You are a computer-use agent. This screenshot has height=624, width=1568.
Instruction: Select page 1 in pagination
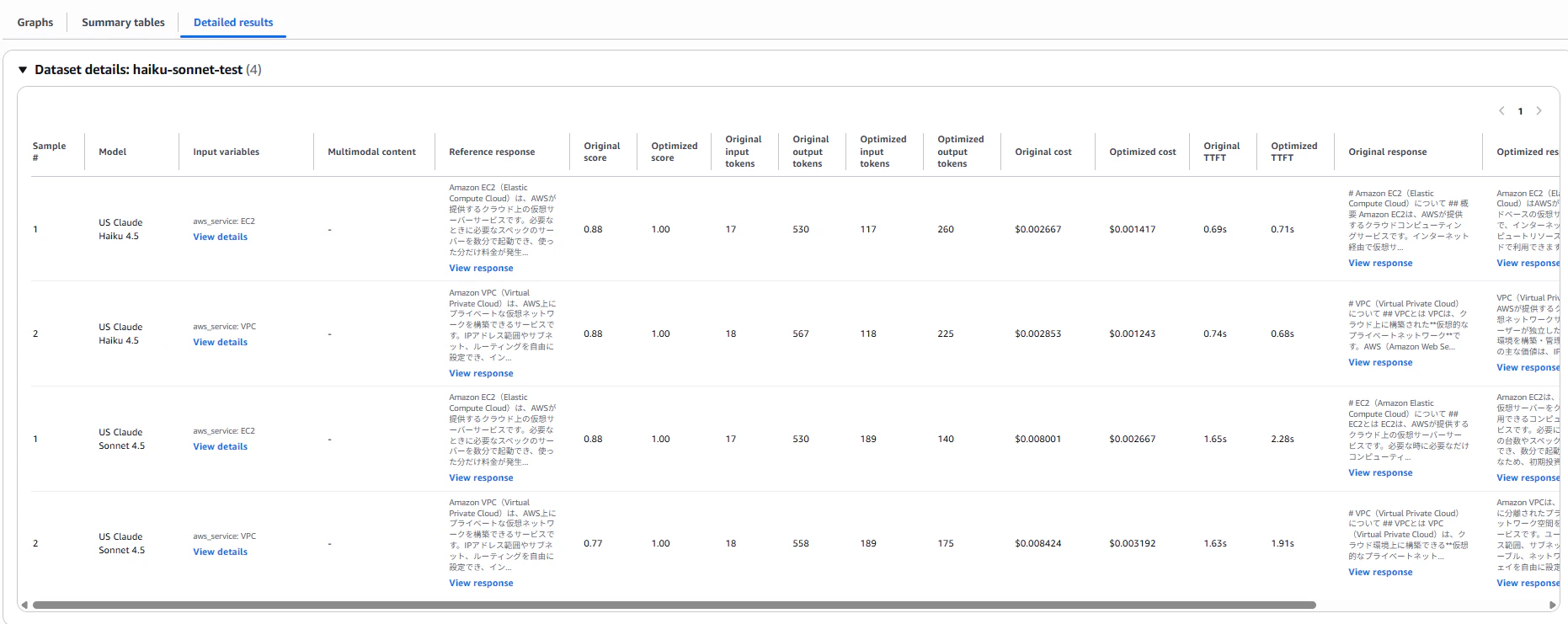(1520, 111)
